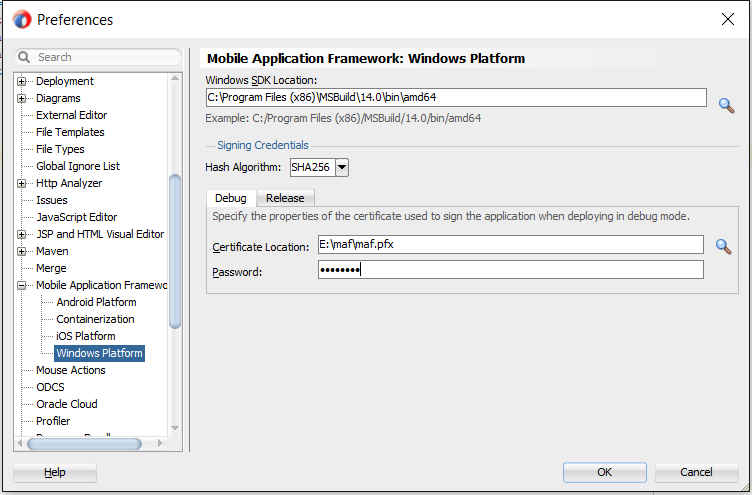Screen dimensions: 752x495
Task: Close the Preferences dialog
Action: pyautogui.click(x=728, y=19)
